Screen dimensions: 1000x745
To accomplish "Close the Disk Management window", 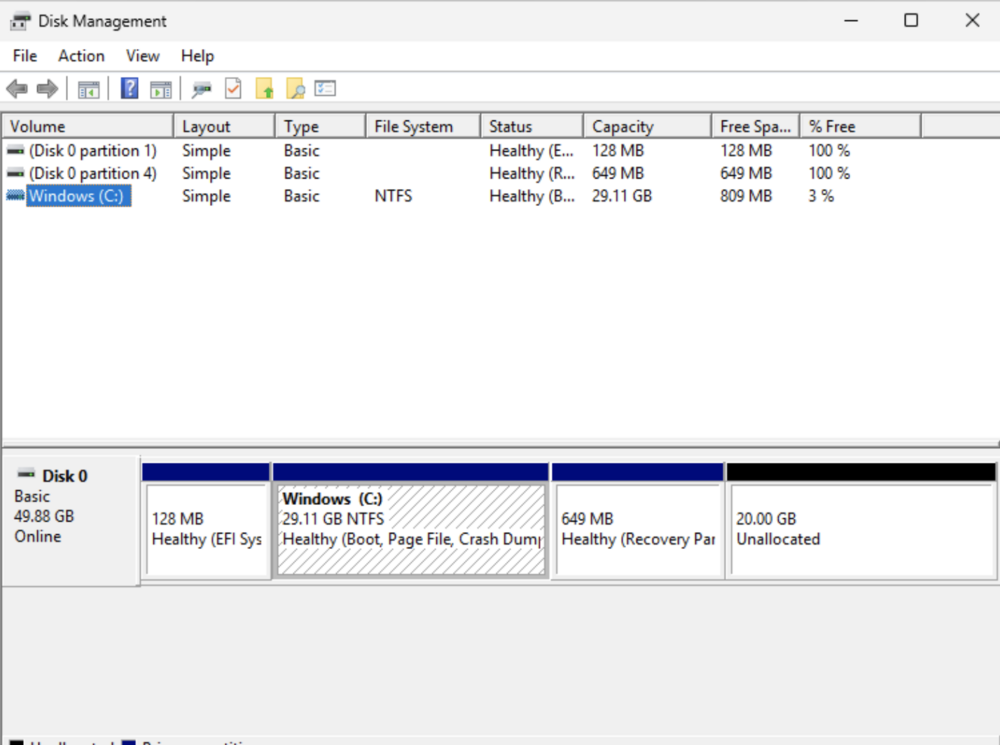I will click(x=971, y=20).
